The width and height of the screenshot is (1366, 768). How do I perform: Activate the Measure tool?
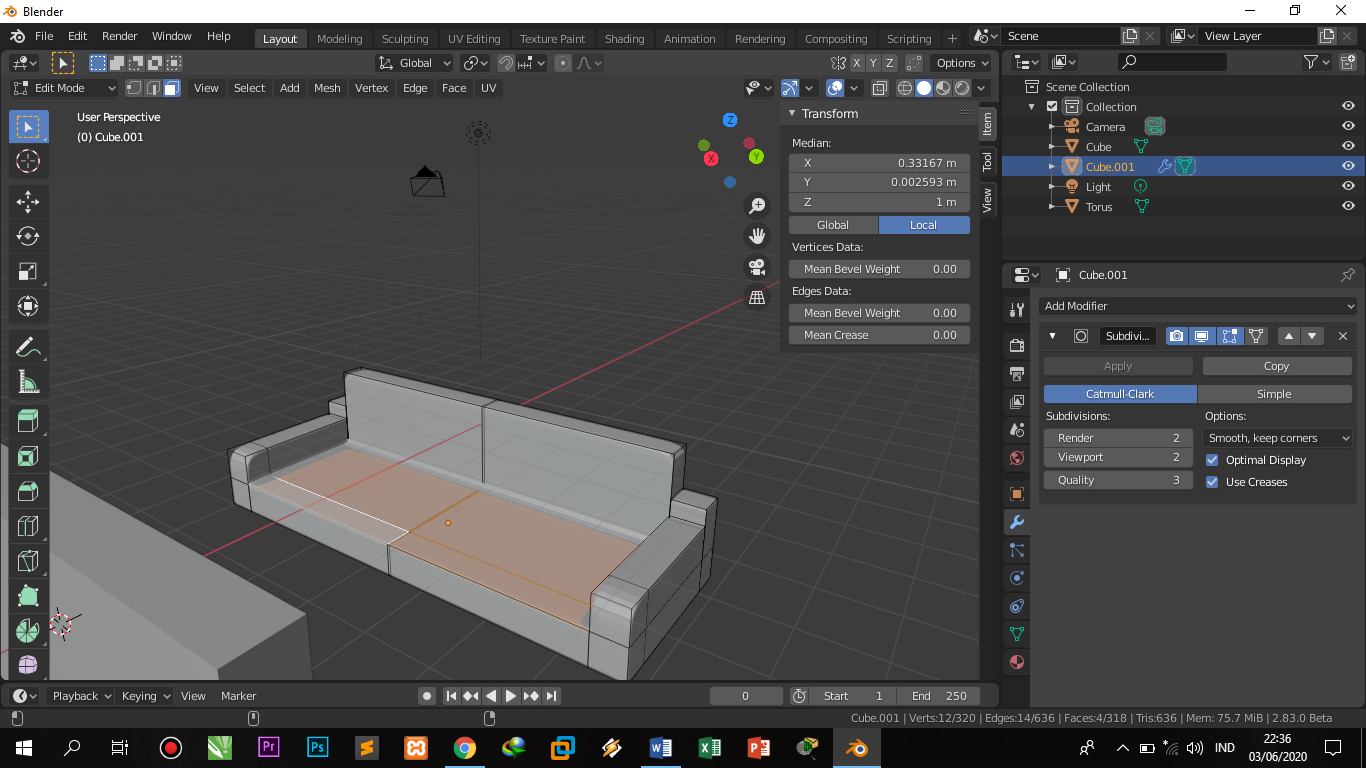tap(28, 382)
